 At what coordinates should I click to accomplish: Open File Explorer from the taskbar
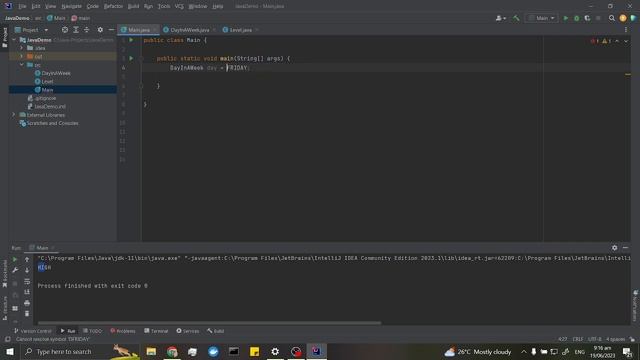coord(151,351)
